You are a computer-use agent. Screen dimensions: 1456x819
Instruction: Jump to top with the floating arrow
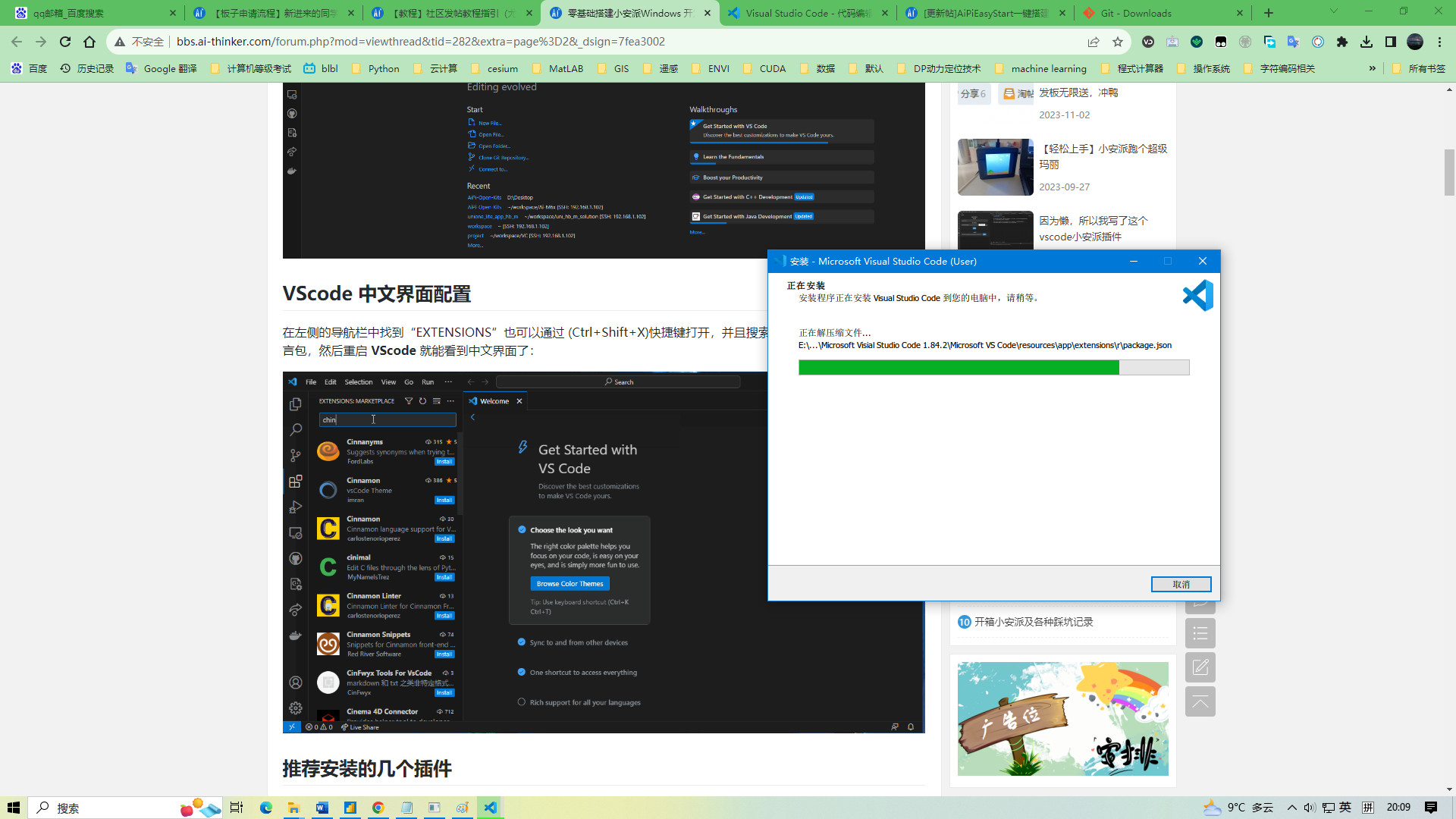[1200, 701]
